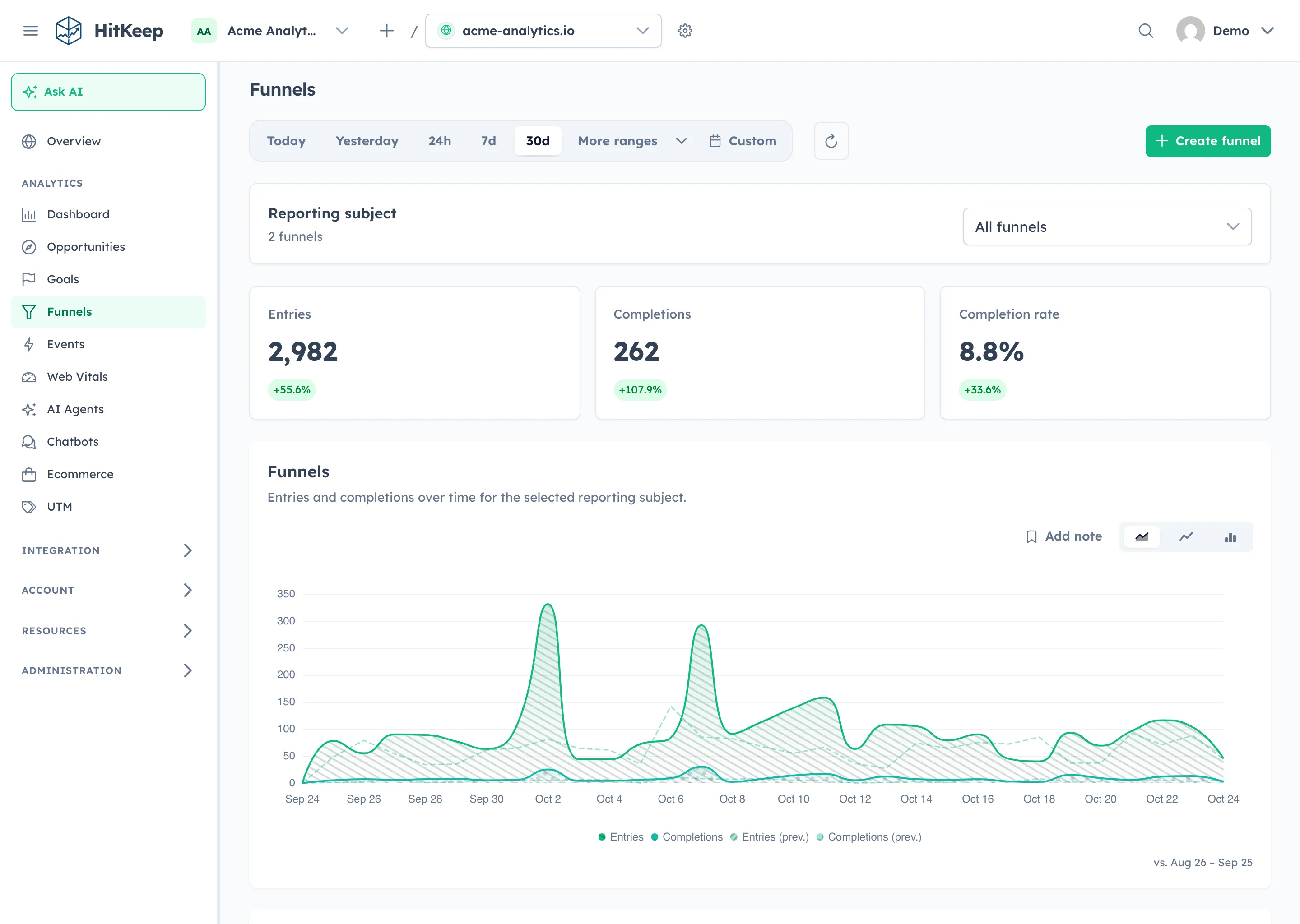
Task: Select the Yesterday range tab
Action: point(367,140)
